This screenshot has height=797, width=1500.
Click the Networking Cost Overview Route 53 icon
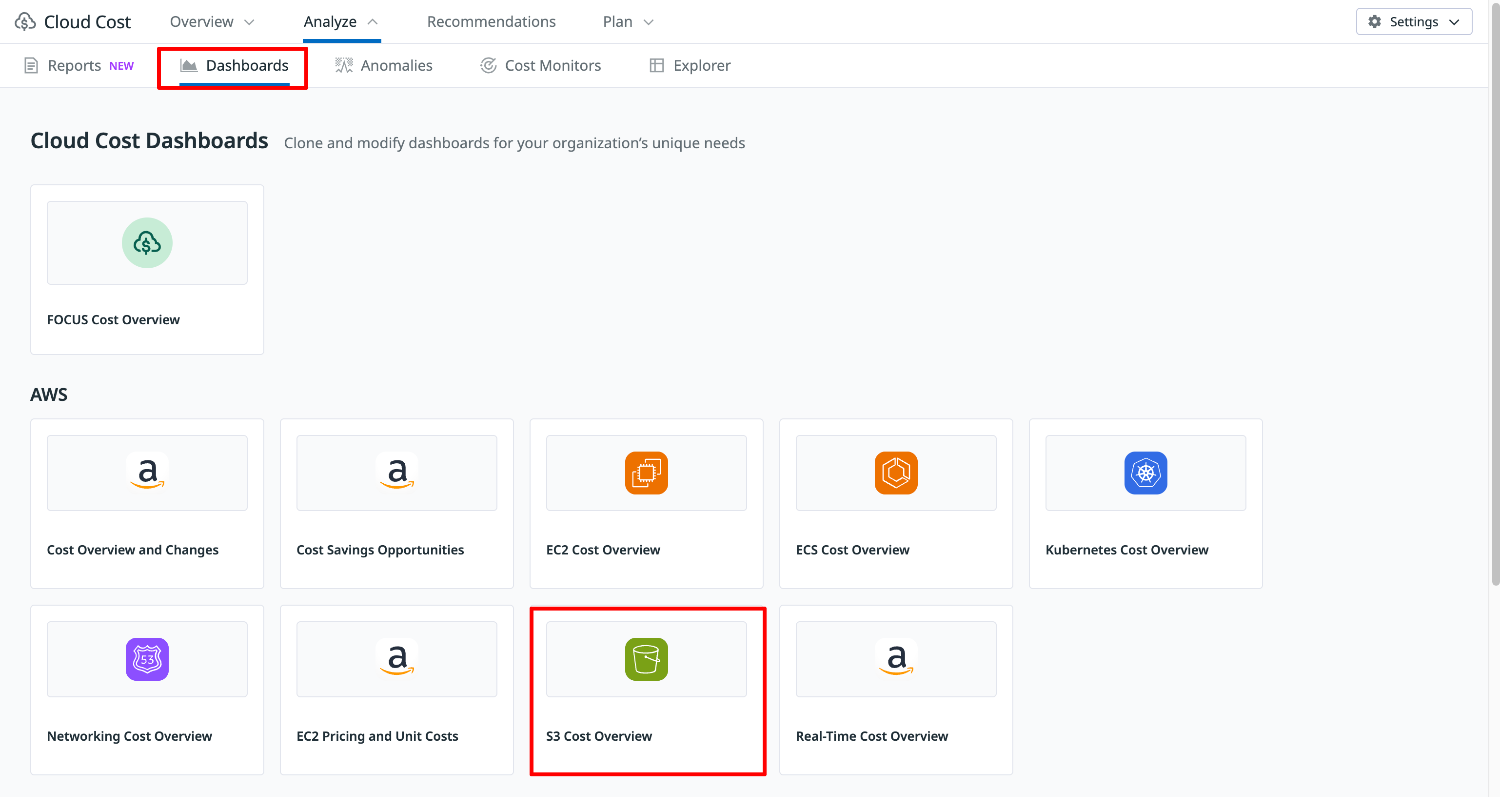[147, 659]
